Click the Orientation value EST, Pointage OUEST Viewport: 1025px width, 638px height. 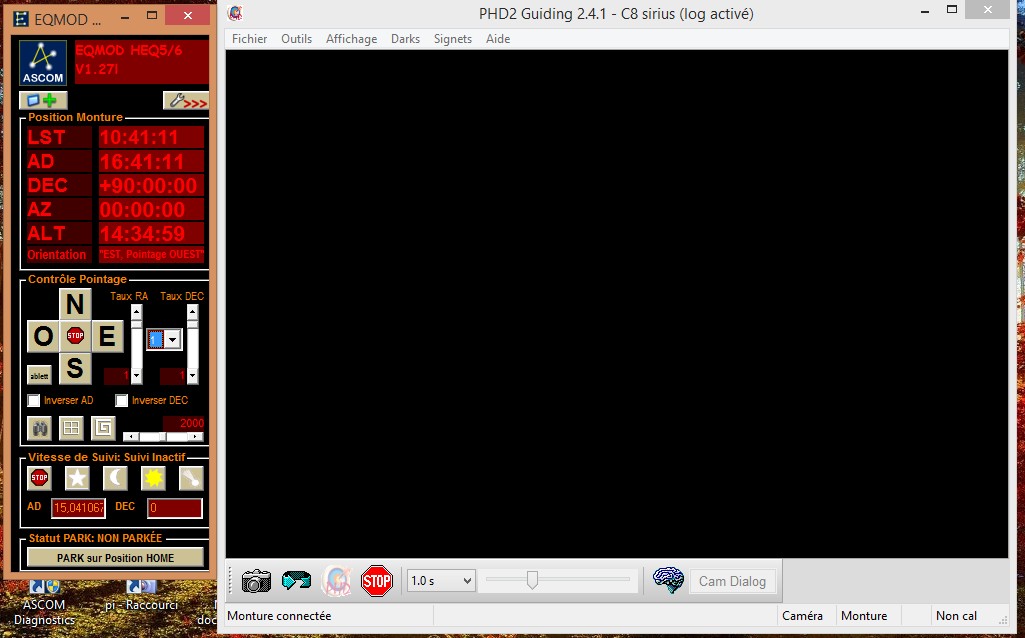[151, 254]
